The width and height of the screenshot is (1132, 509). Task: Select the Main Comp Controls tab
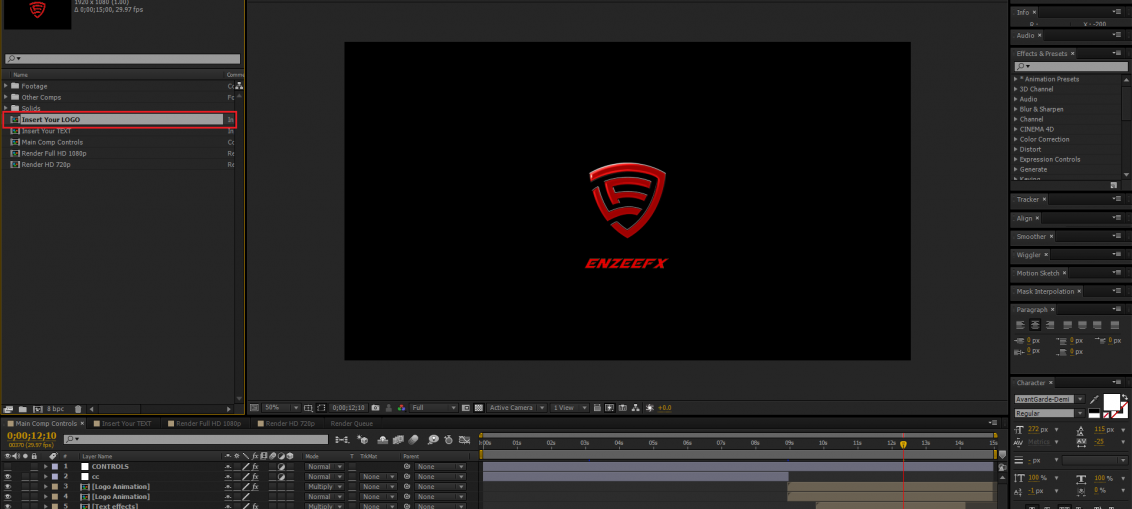click(x=46, y=424)
